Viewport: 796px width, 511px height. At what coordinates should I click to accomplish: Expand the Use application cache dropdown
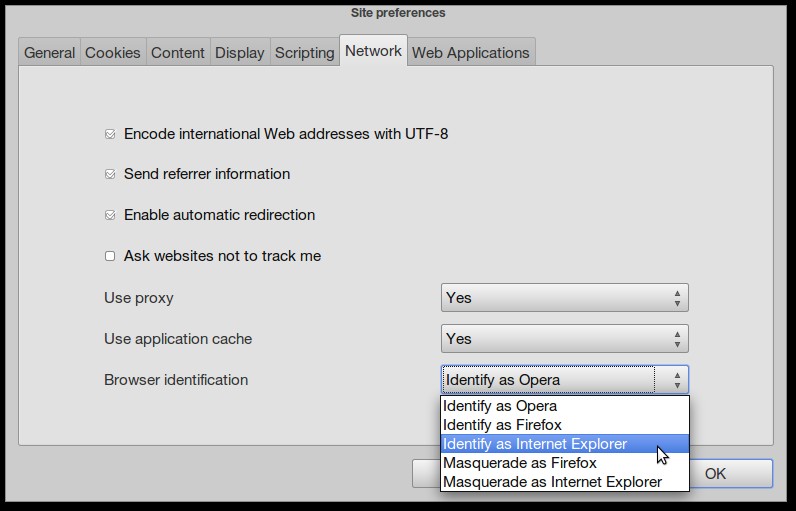(564, 339)
